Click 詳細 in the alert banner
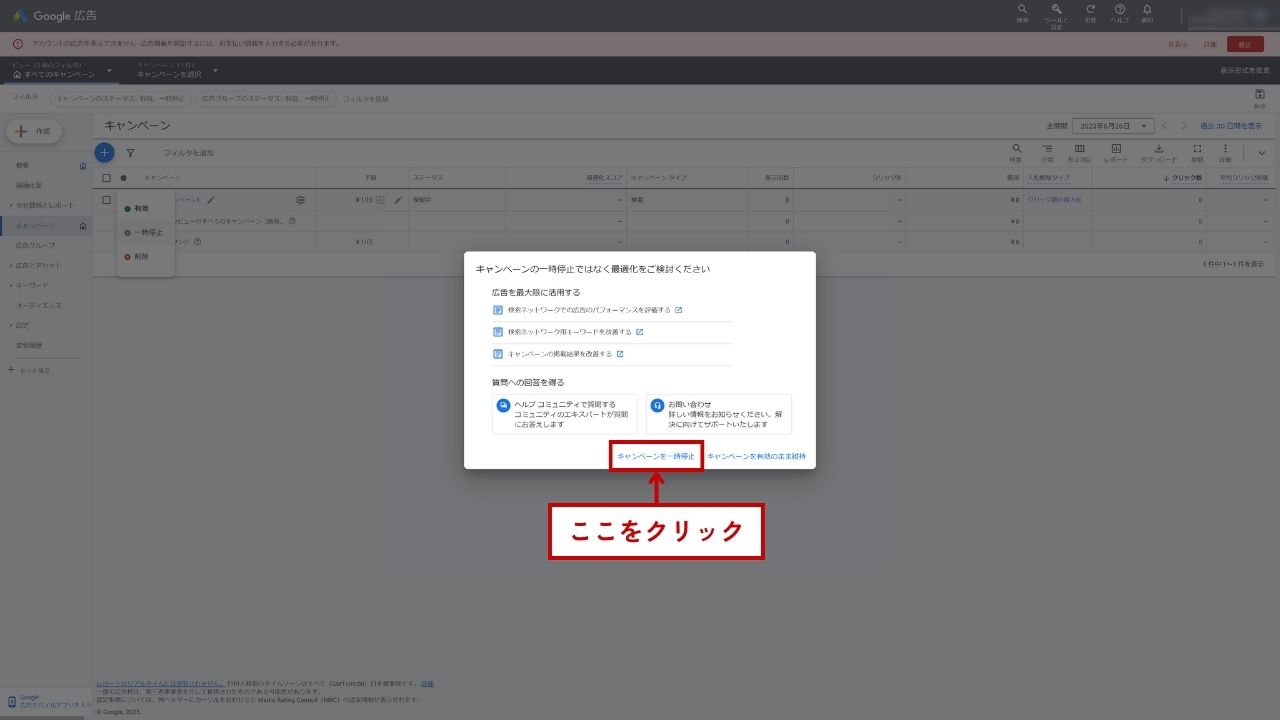 1210,44
